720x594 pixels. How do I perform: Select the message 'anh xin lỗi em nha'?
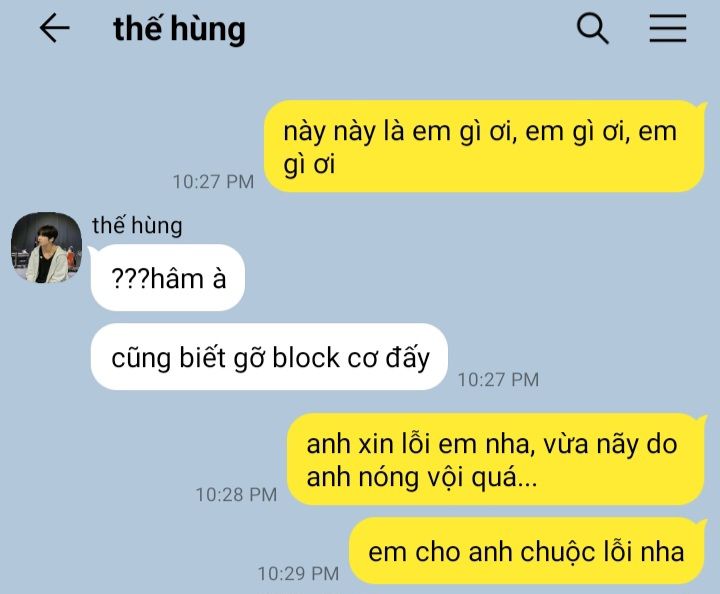click(496, 460)
